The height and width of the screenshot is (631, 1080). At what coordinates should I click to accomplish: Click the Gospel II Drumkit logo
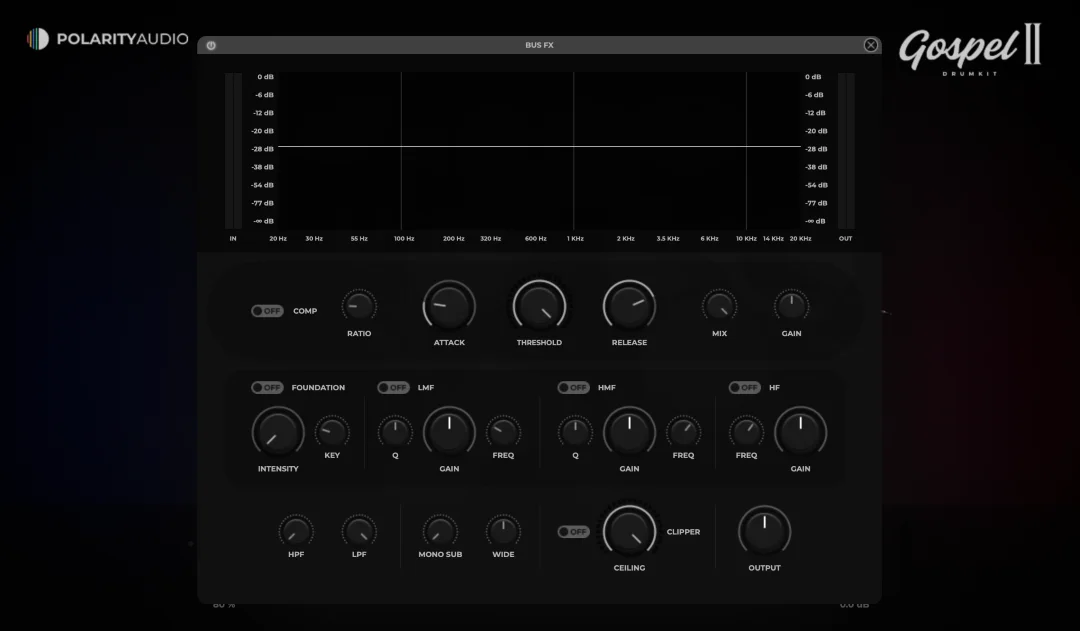point(968,49)
